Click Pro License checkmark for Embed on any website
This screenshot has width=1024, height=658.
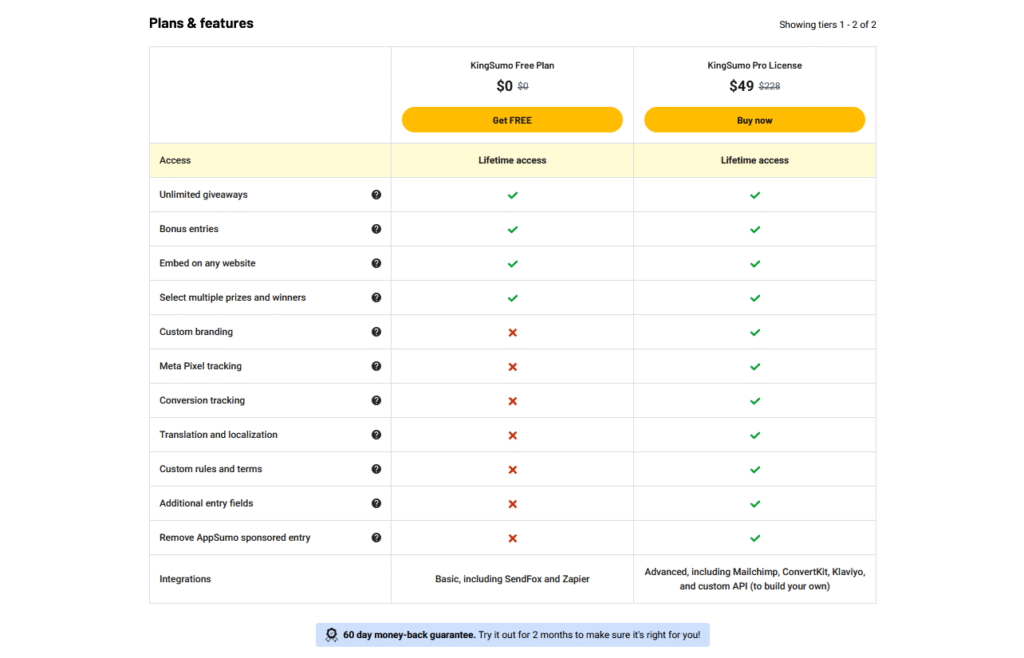pyautogui.click(x=755, y=264)
